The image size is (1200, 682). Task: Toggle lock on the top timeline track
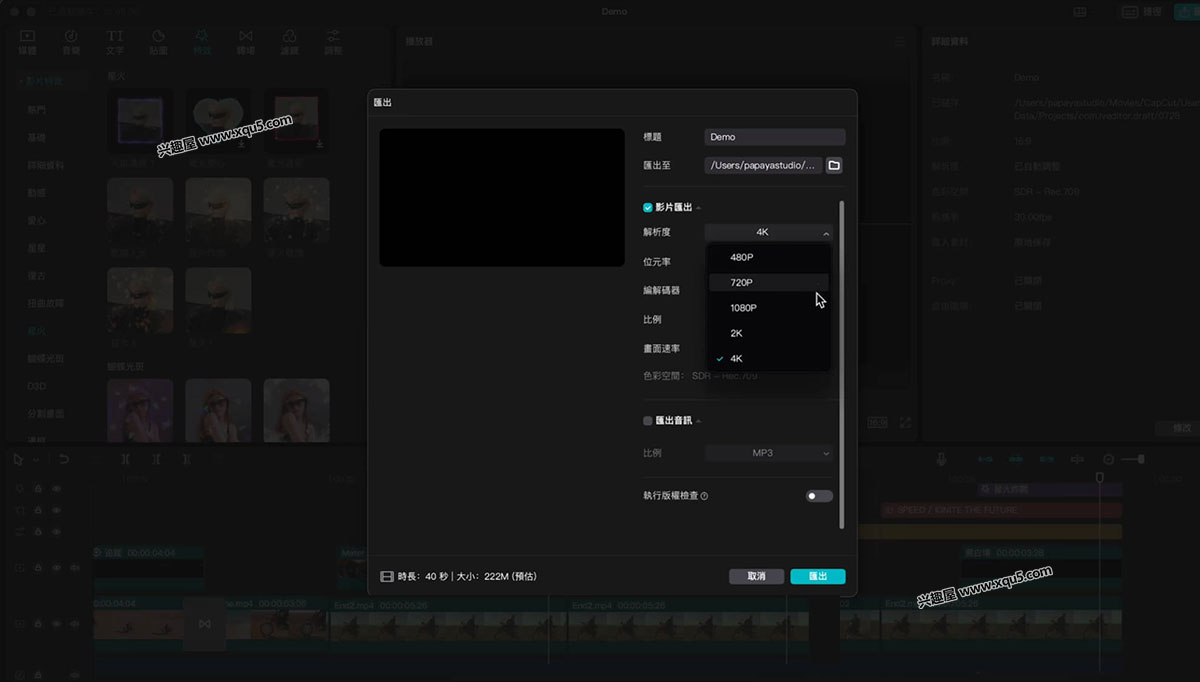click(x=38, y=489)
